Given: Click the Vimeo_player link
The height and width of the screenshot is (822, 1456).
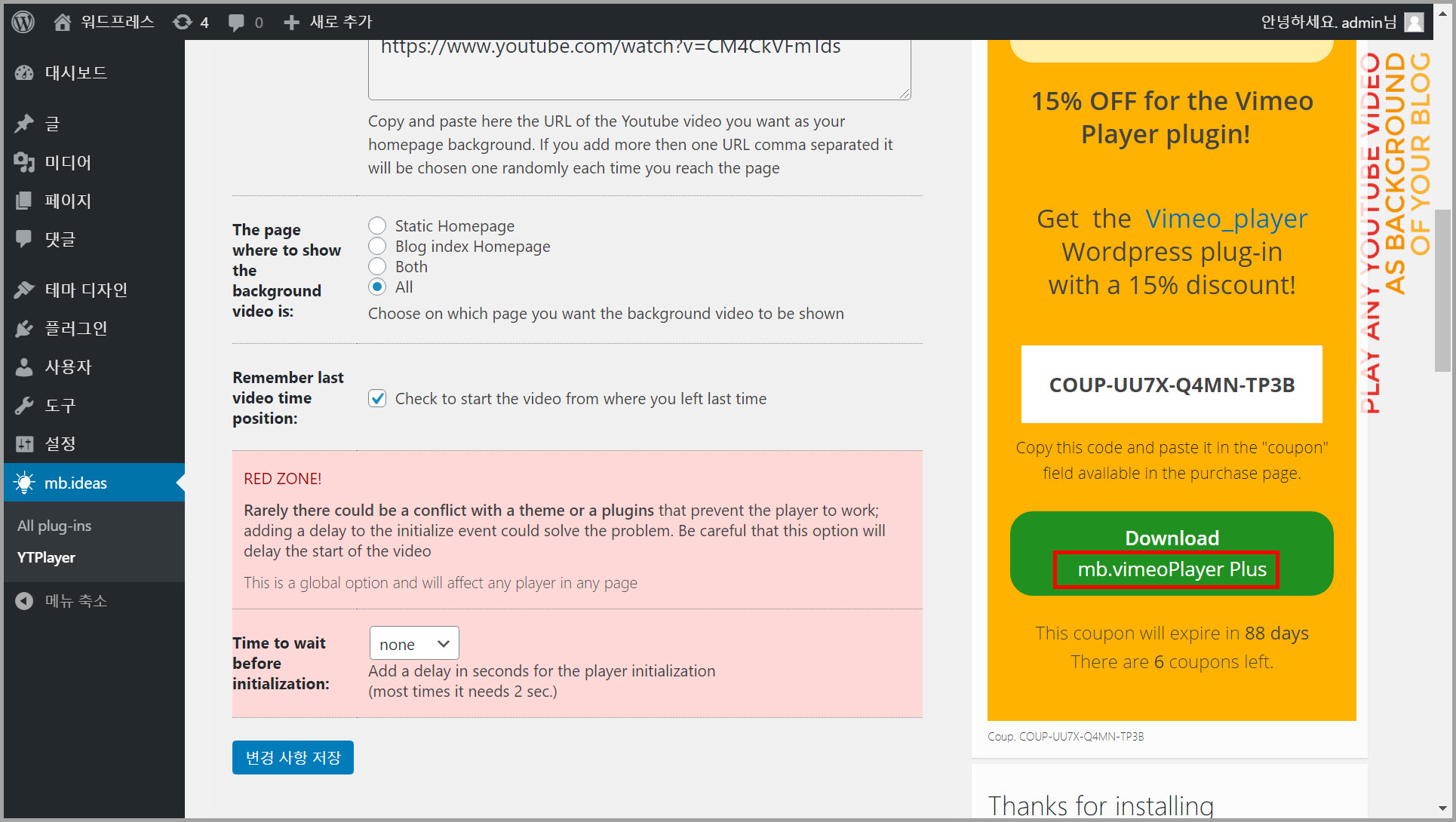Looking at the screenshot, I should point(1226,219).
